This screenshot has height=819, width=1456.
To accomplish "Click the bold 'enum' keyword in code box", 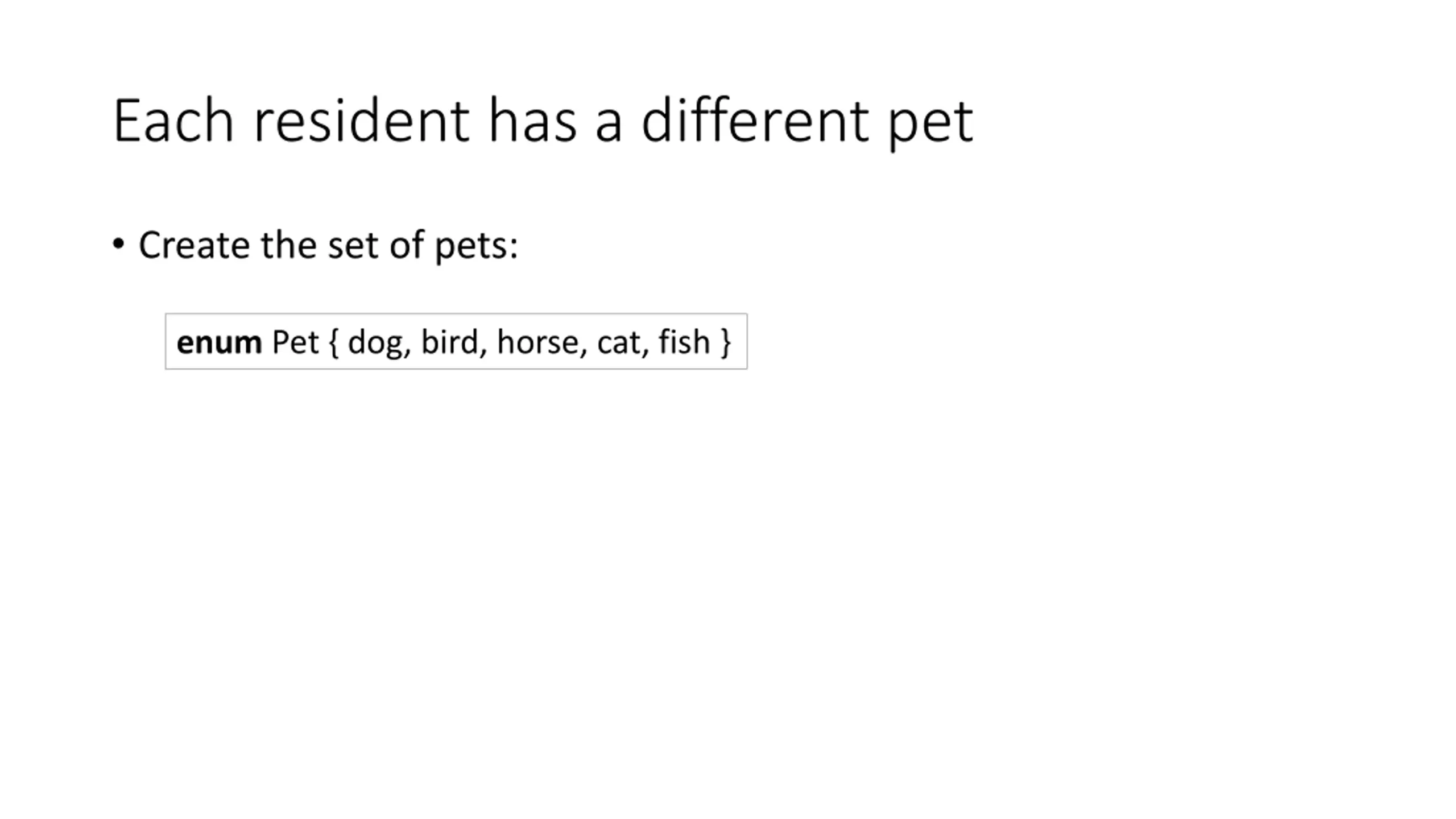I will click(219, 342).
